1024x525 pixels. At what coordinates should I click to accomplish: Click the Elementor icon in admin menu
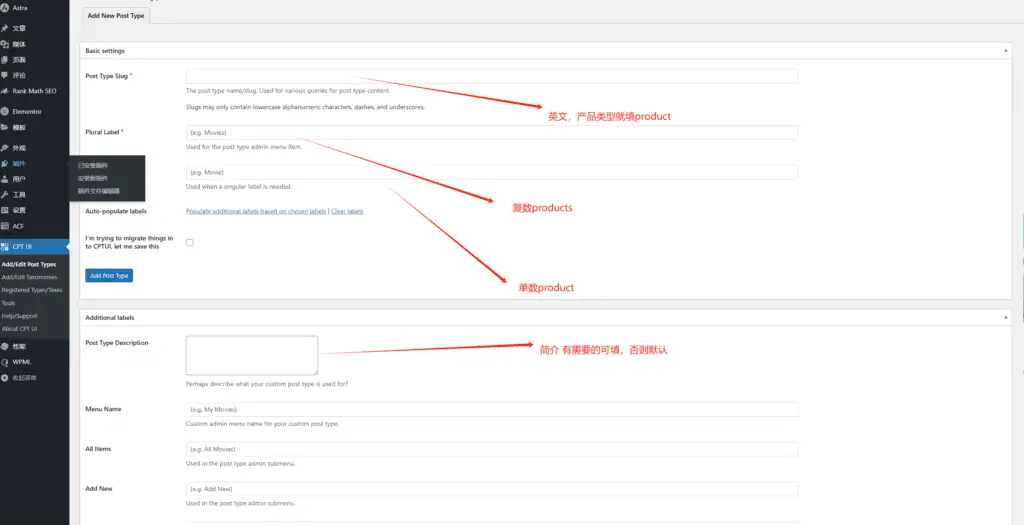[x=5, y=112]
